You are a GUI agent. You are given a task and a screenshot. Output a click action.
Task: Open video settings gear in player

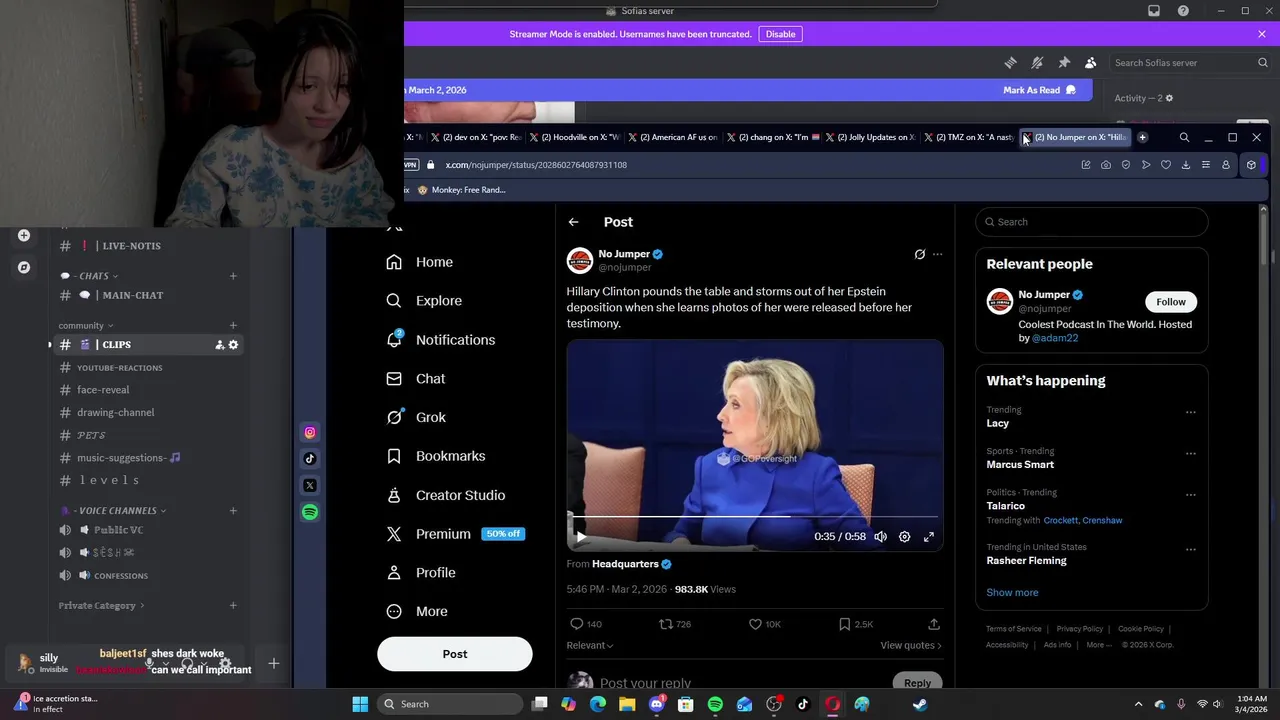tap(905, 537)
